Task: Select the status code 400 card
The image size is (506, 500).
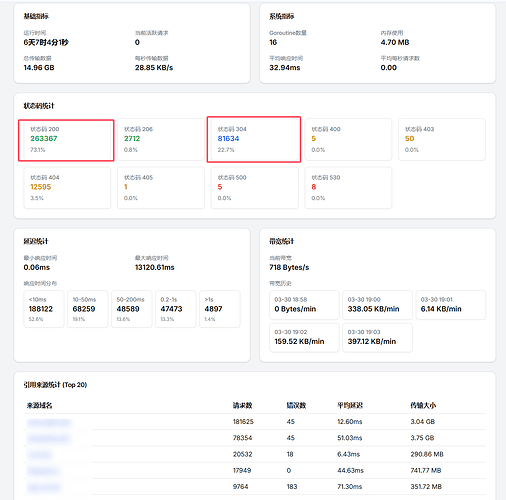Action: click(348, 140)
